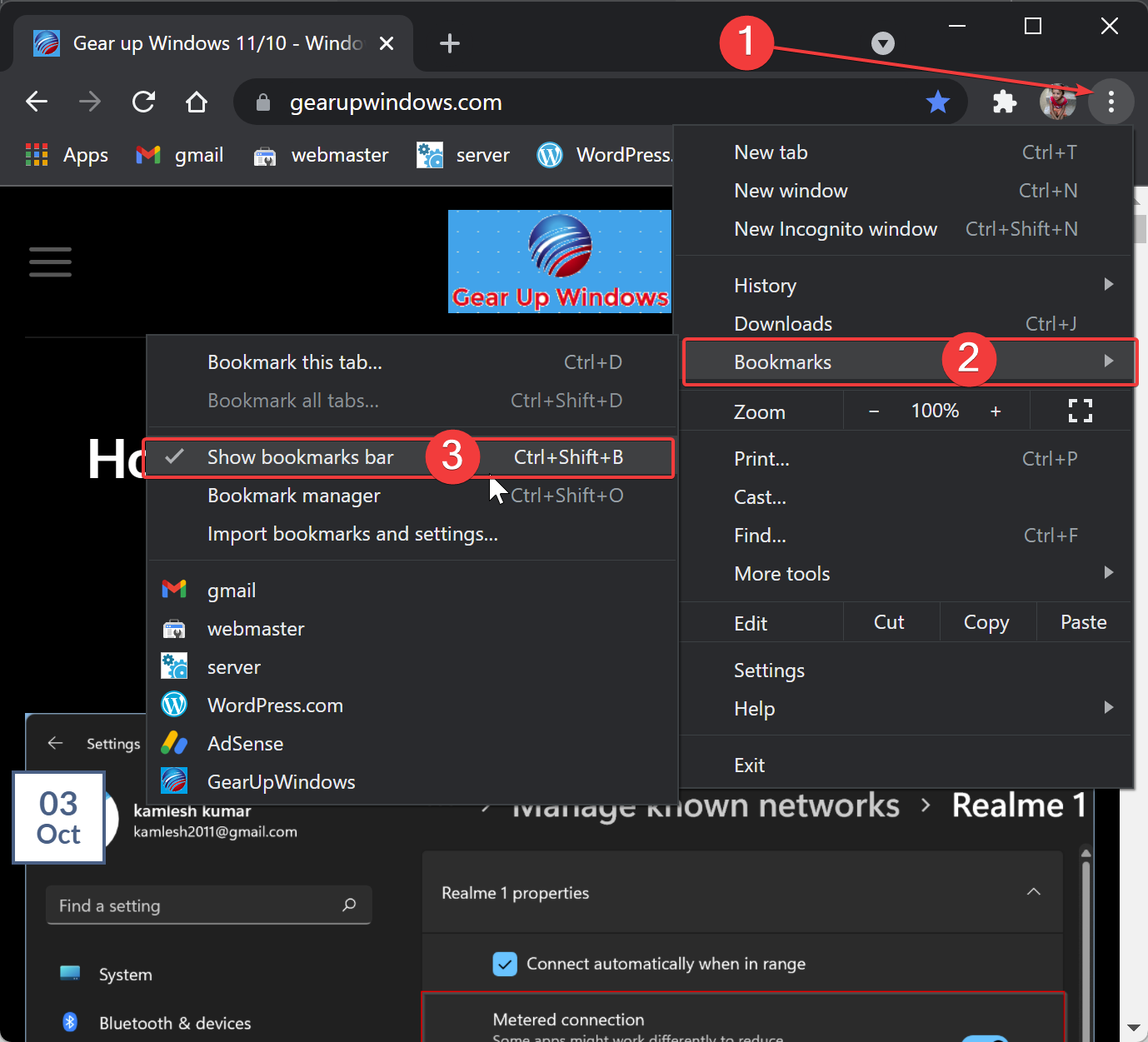Click the page scrollbar down arrow

click(1133, 1028)
